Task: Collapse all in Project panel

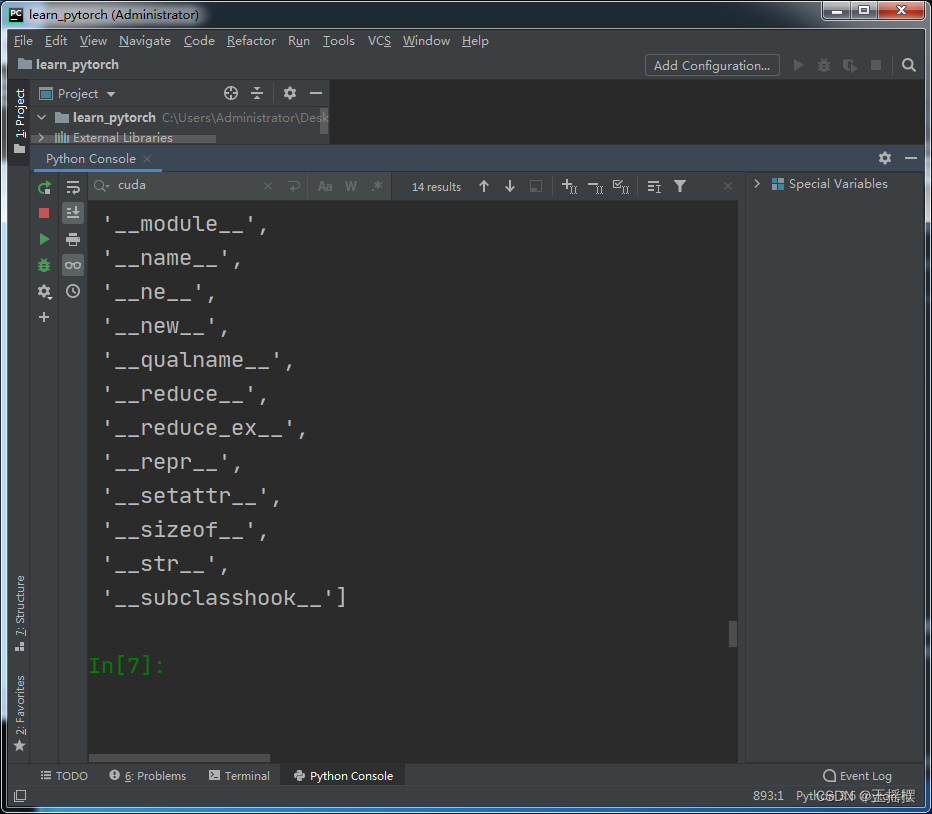Action: [257, 93]
